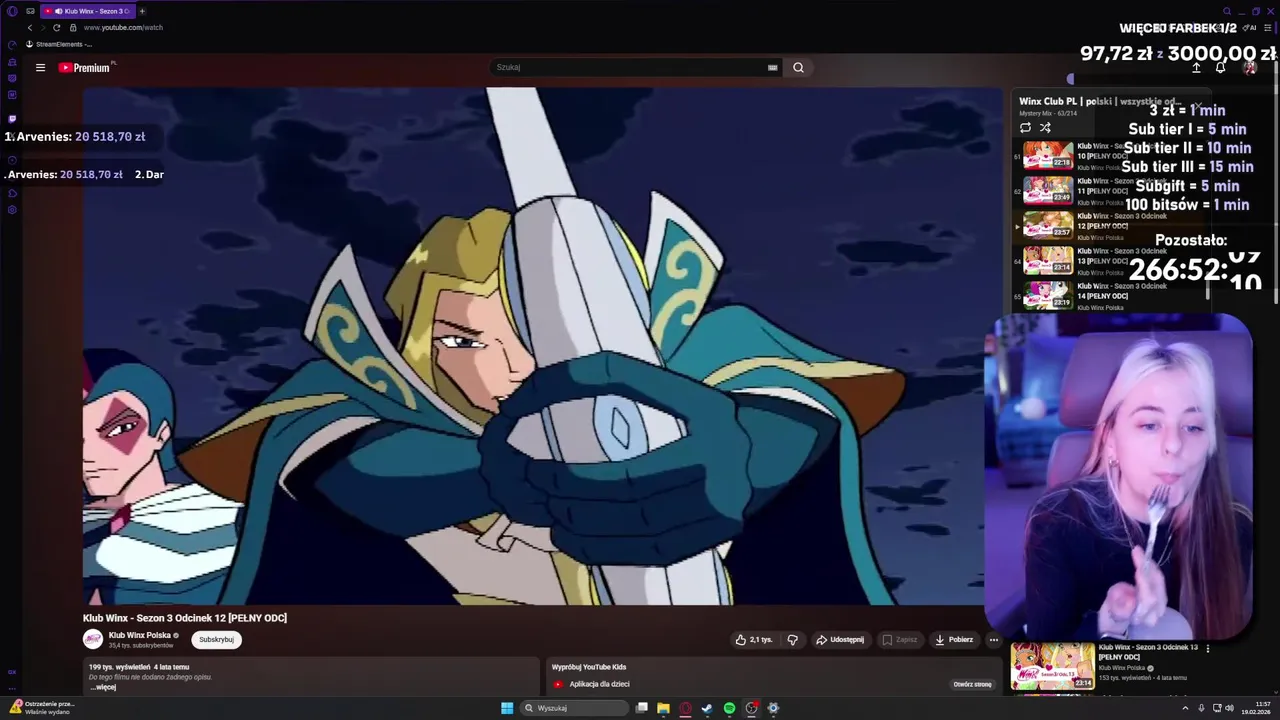Click the main video player frame
This screenshot has width=1280, height=720.
(x=542, y=346)
